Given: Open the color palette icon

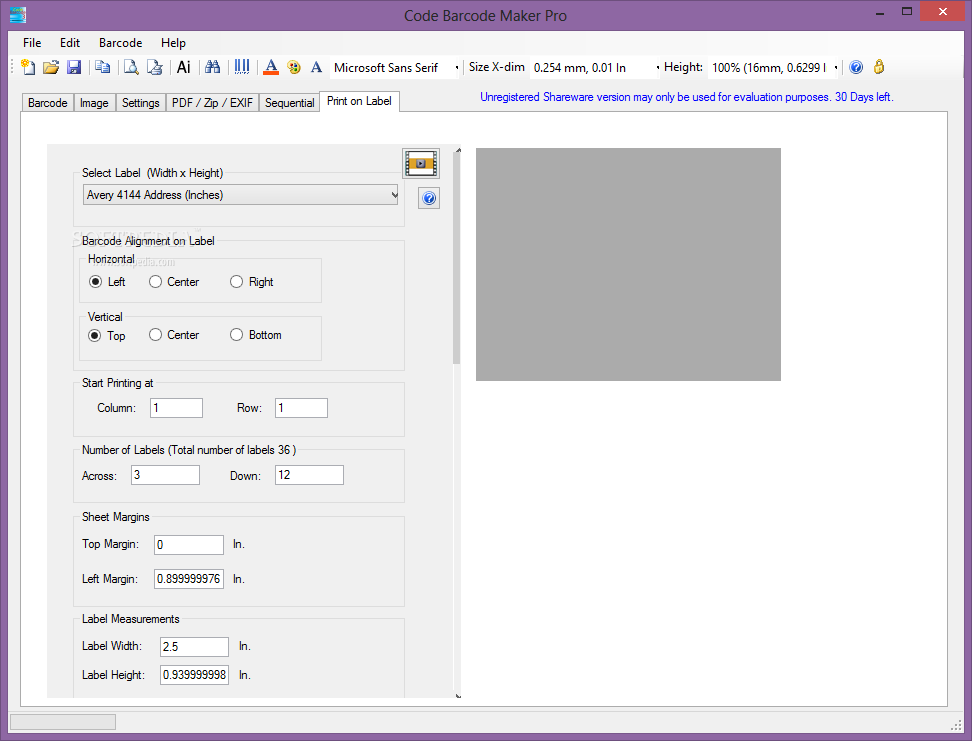Looking at the screenshot, I should point(294,67).
